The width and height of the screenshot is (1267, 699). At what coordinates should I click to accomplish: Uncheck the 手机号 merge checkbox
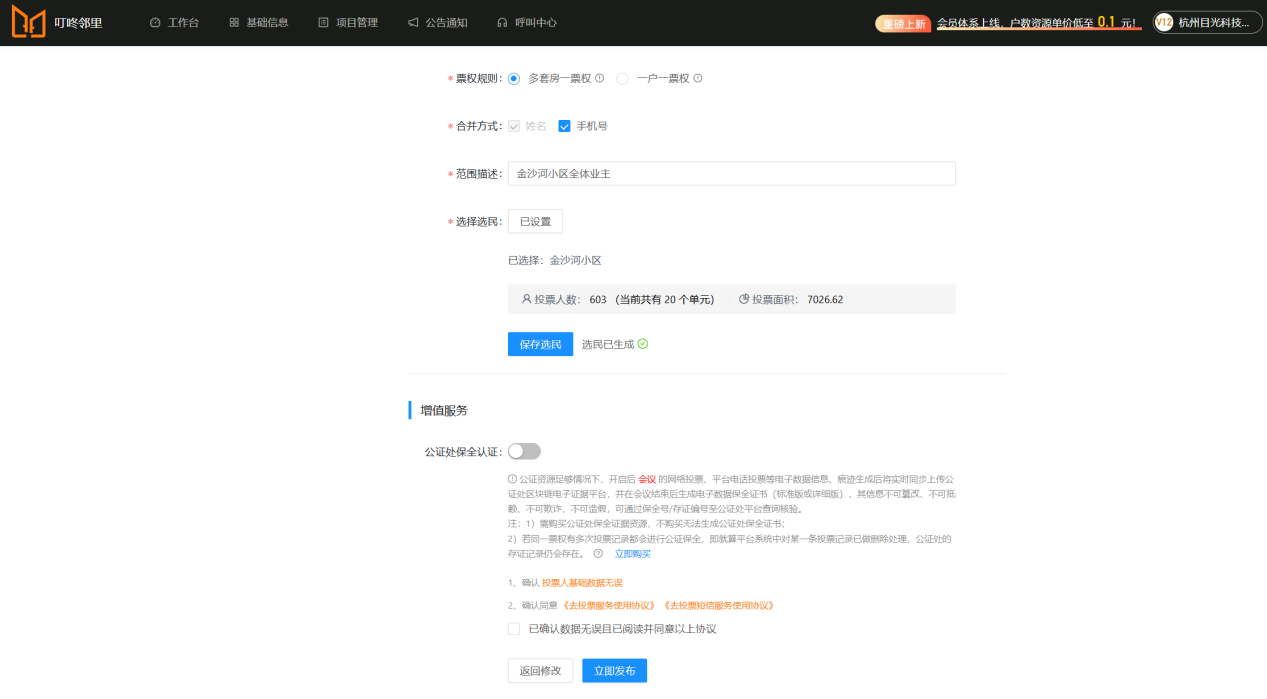point(564,126)
